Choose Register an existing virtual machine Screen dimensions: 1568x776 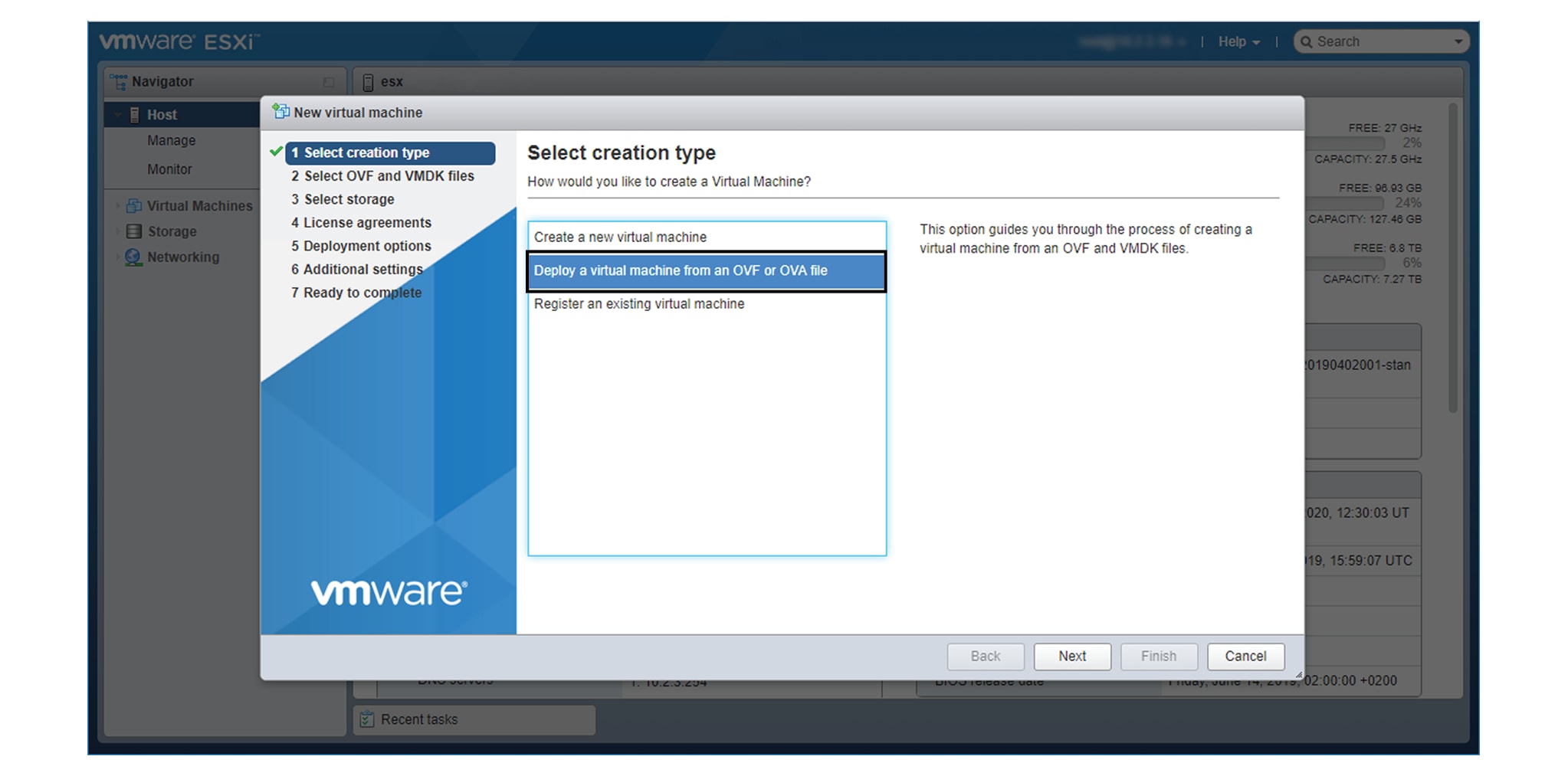[707, 304]
